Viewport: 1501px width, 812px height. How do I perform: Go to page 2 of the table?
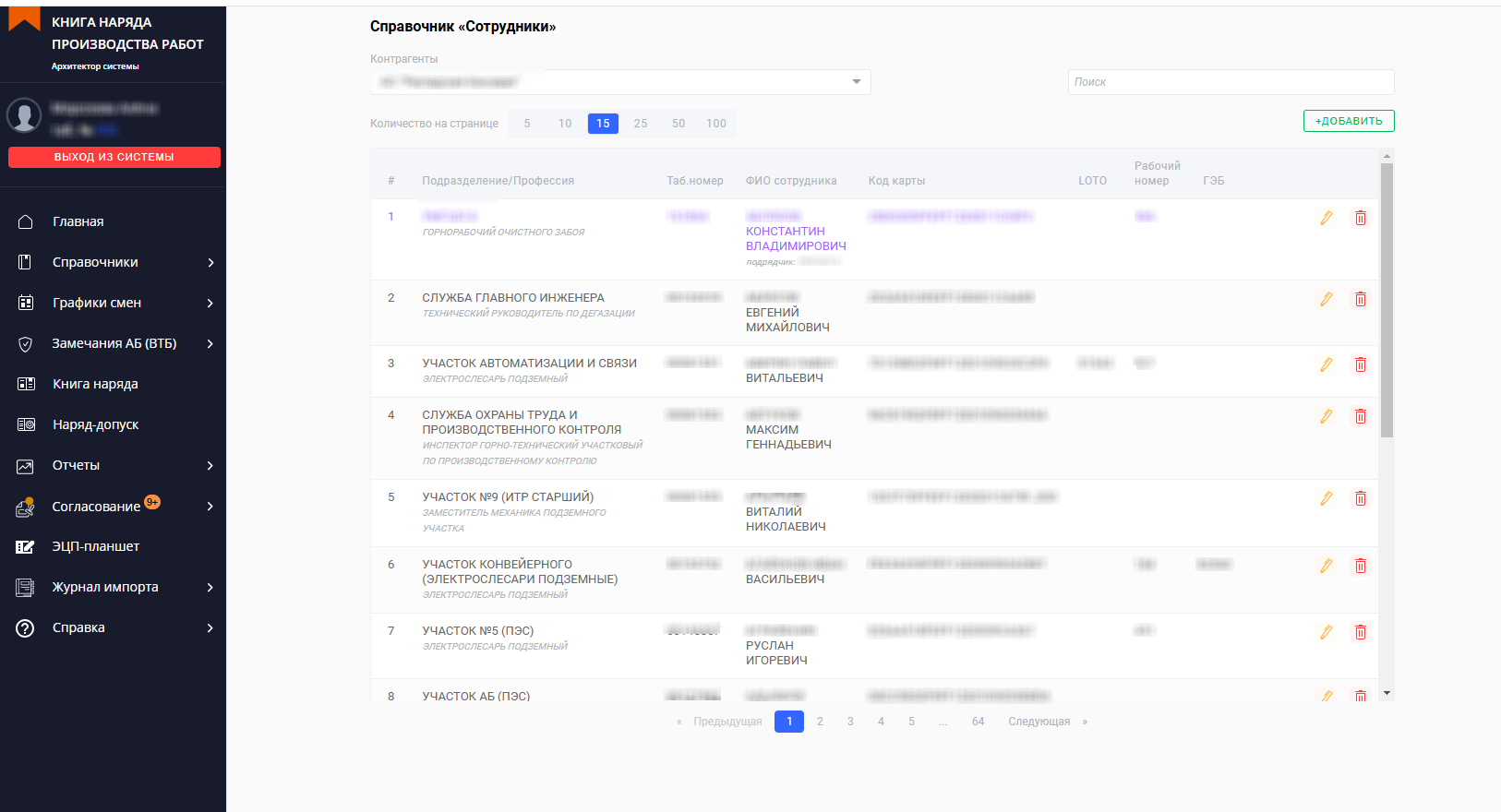point(820,722)
